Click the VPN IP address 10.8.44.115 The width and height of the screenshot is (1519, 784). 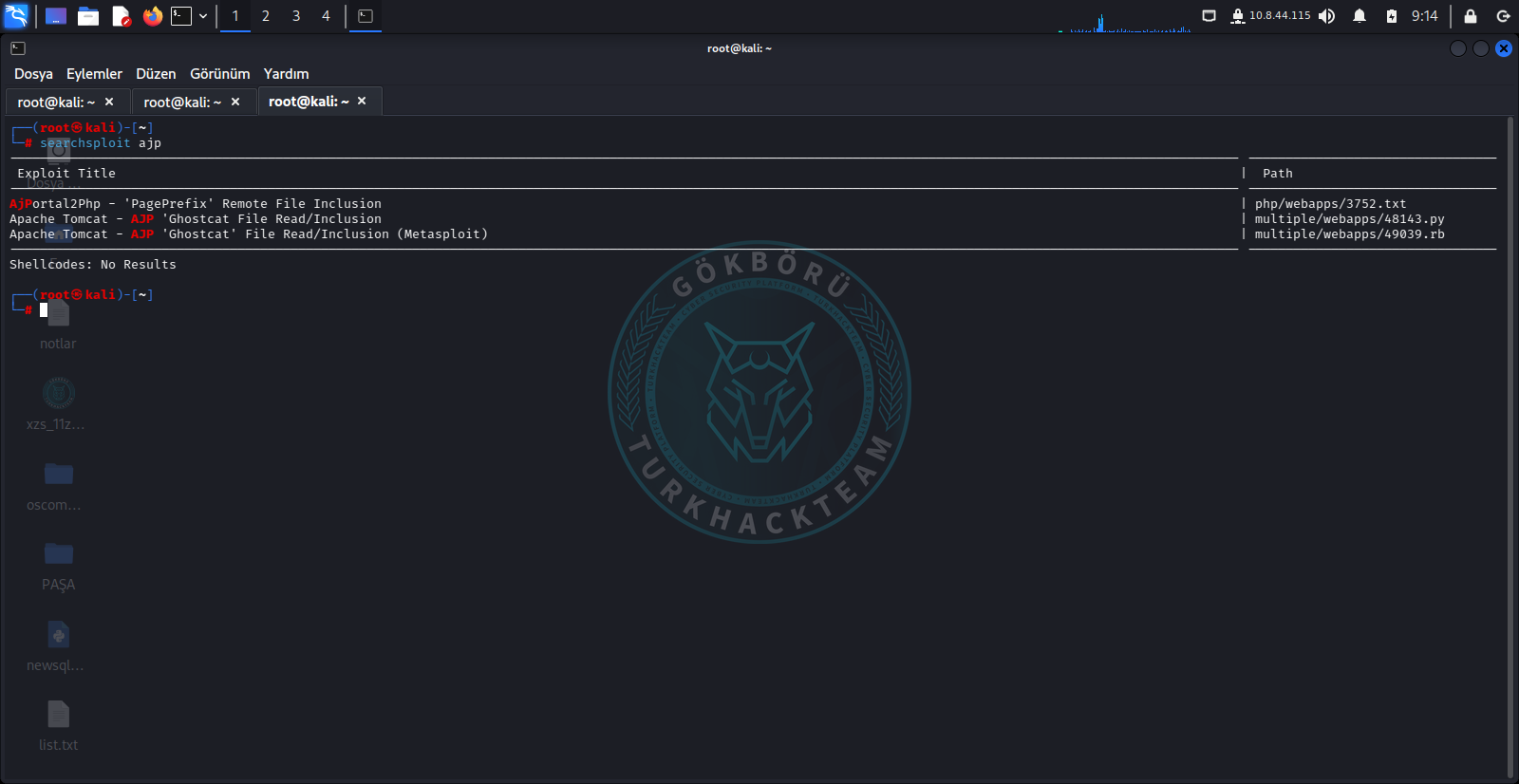(1280, 16)
